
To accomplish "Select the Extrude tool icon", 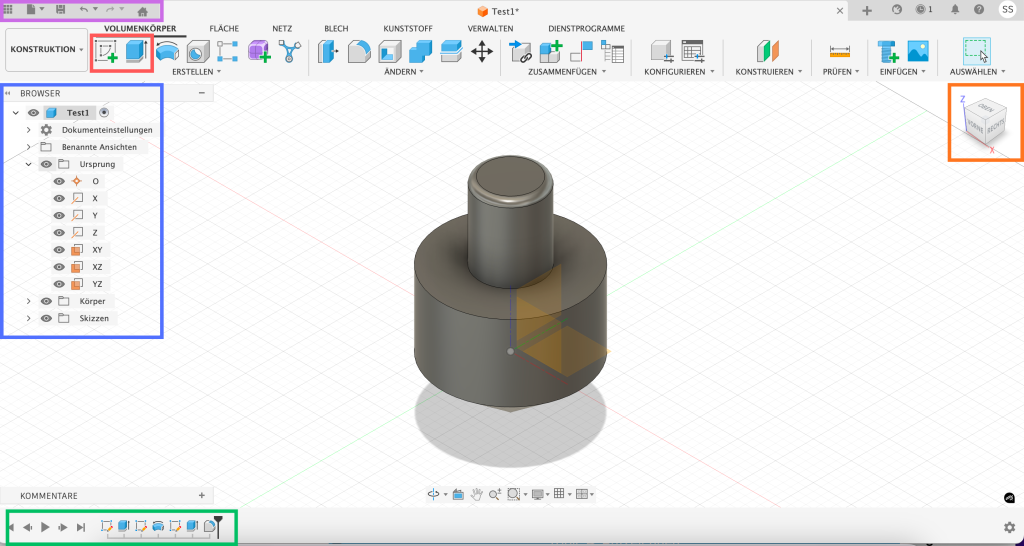I will [x=137, y=51].
